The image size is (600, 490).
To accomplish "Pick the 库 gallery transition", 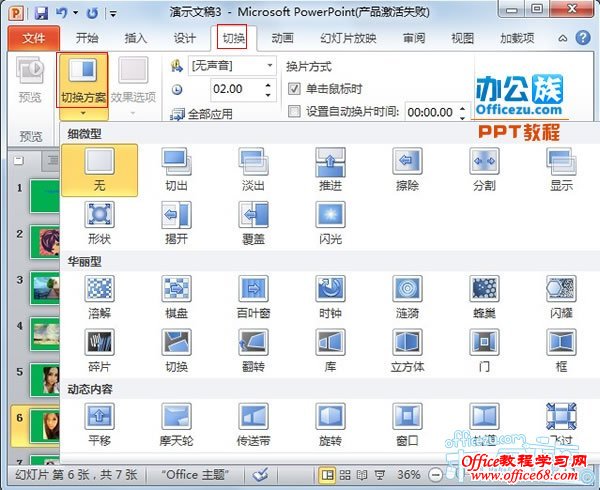I will 330,351.
